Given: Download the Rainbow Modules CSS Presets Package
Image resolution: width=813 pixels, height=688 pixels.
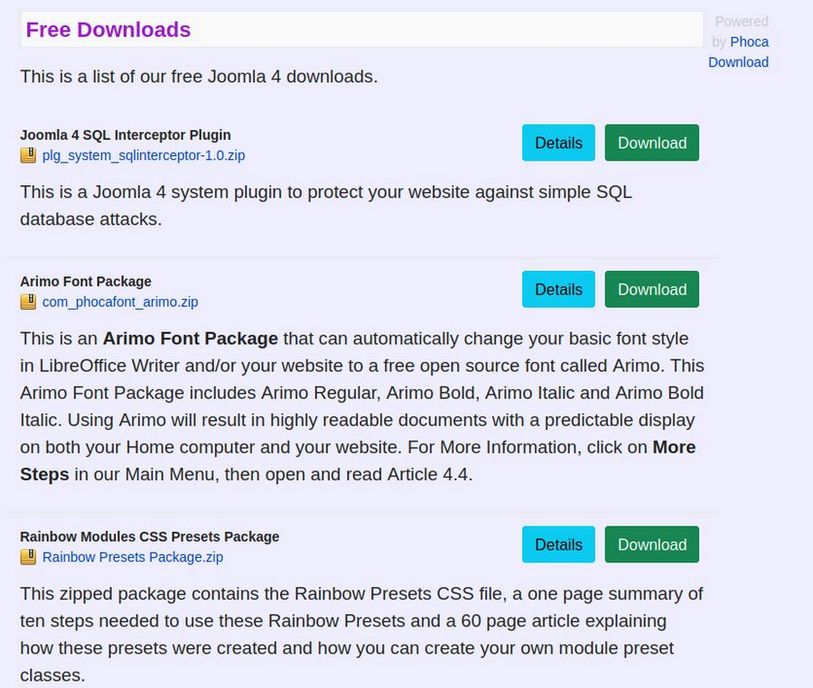Looking at the screenshot, I should [x=652, y=545].
